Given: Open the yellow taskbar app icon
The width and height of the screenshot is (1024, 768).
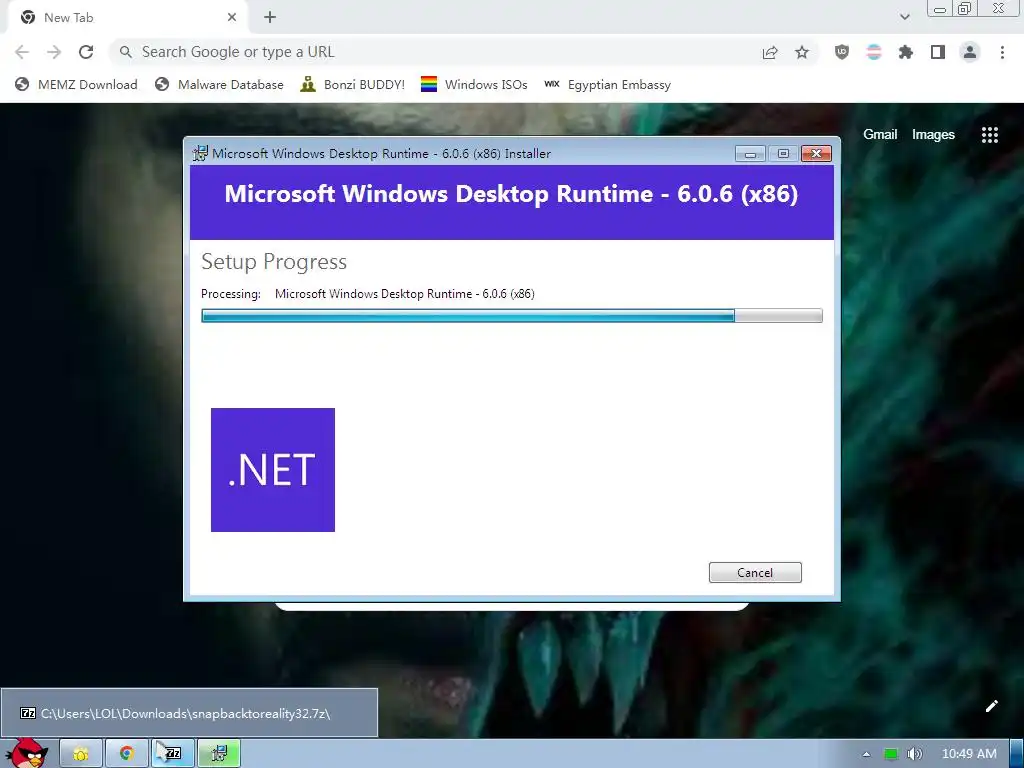Looking at the screenshot, I should point(81,754).
